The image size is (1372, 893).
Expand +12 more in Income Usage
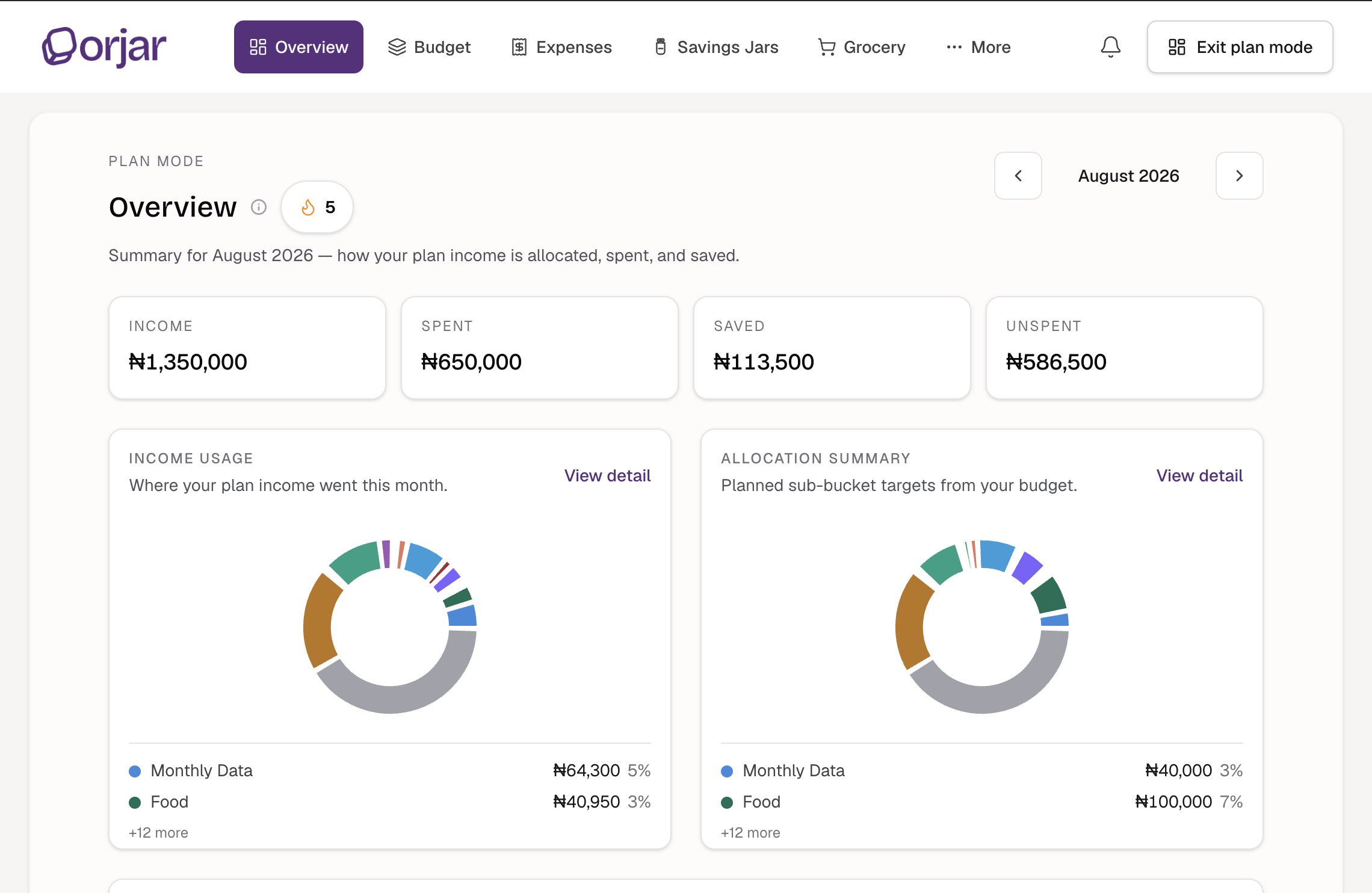158,833
